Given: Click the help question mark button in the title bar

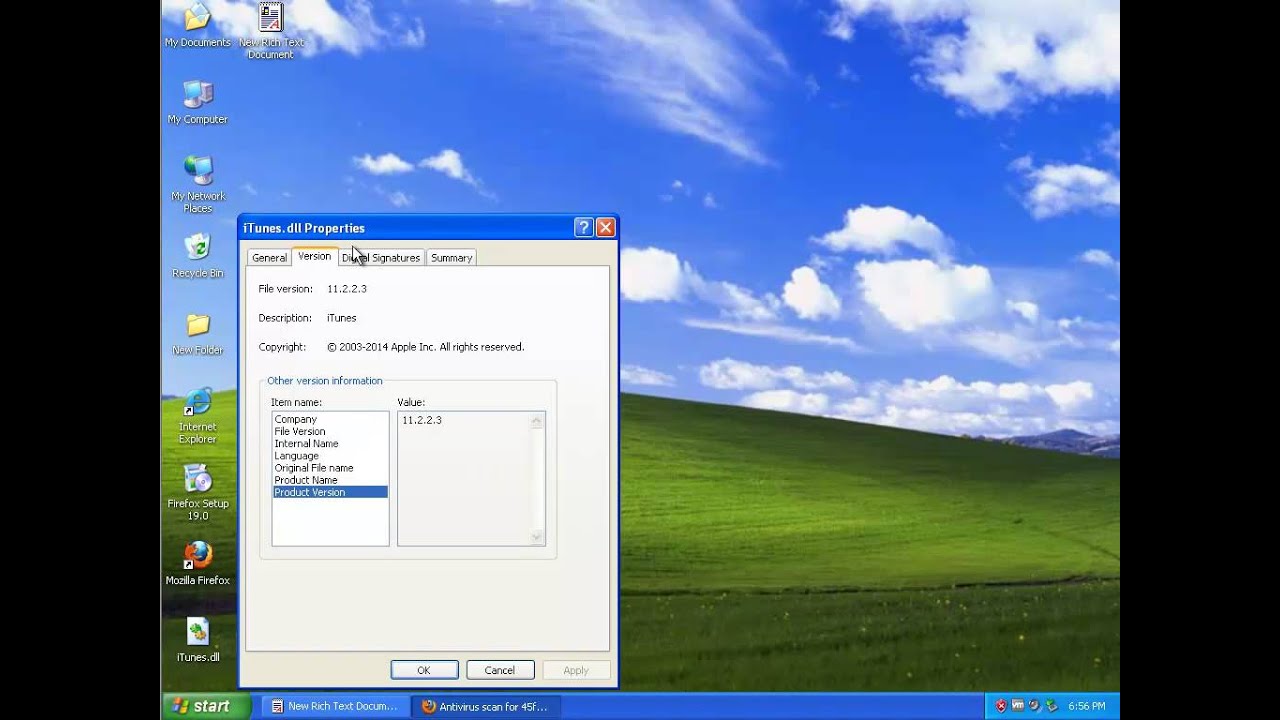Looking at the screenshot, I should (x=584, y=228).
